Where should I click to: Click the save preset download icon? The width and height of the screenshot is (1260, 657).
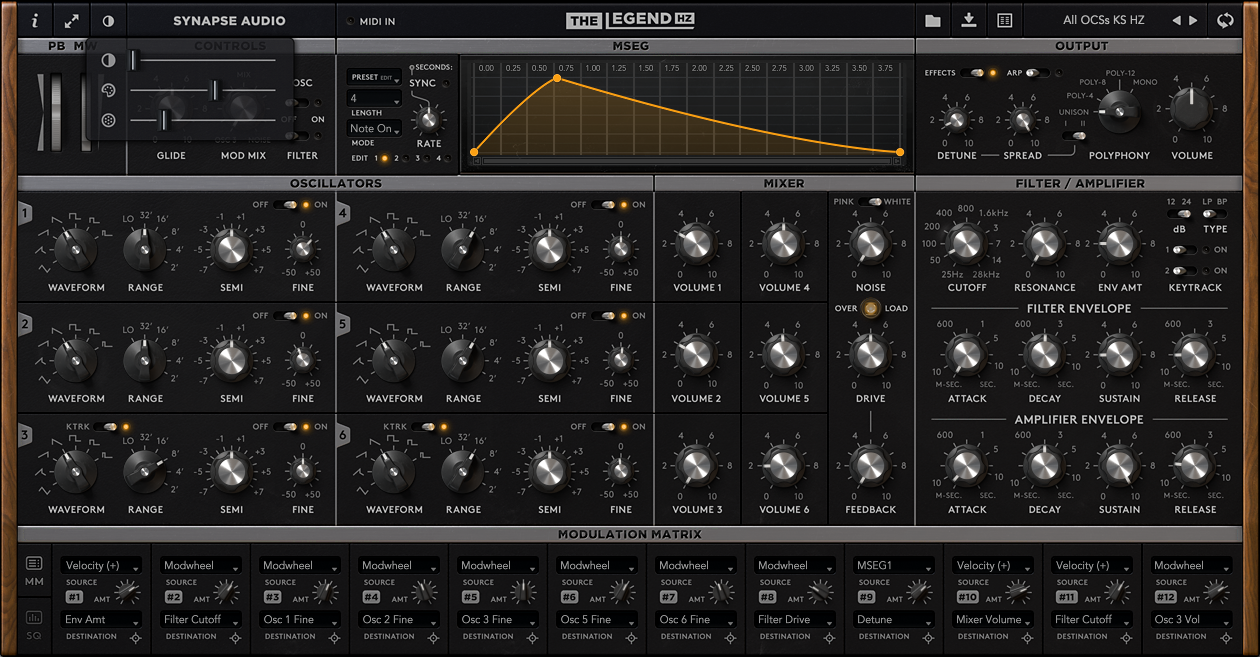968,19
